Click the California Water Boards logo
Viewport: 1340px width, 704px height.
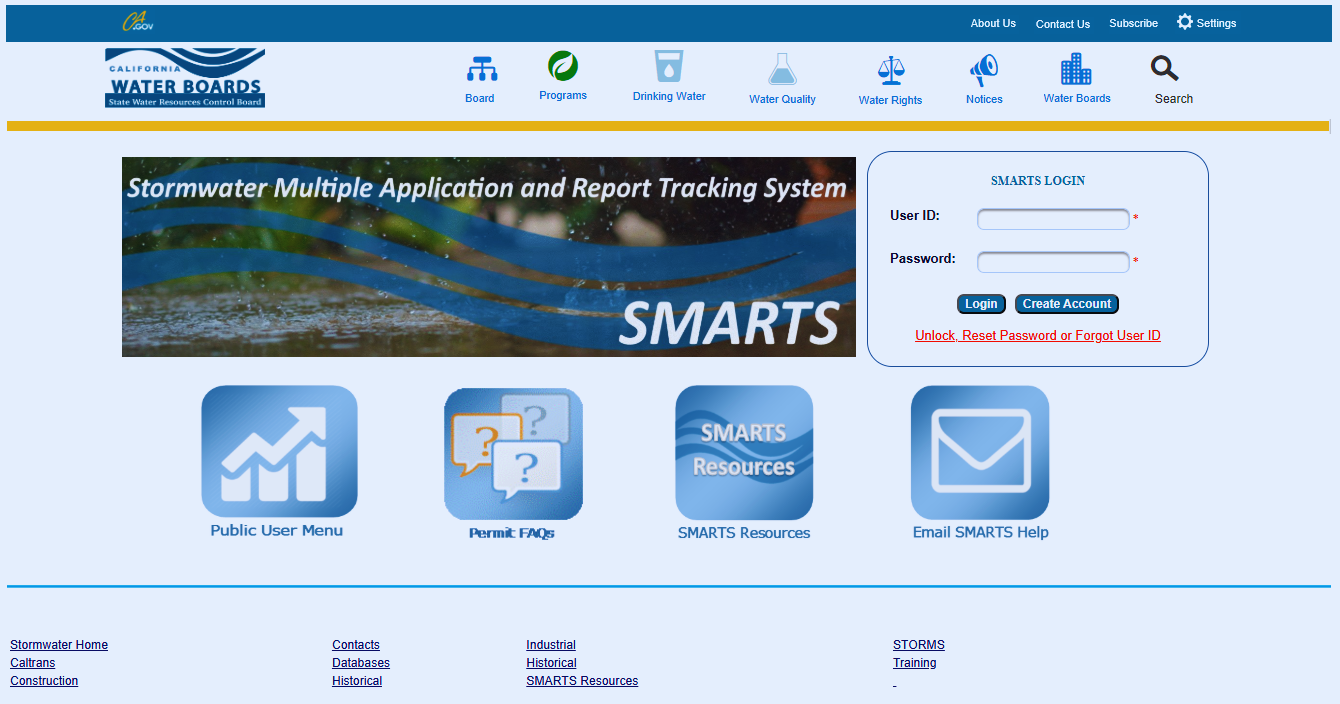pyautogui.click(x=185, y=78)
